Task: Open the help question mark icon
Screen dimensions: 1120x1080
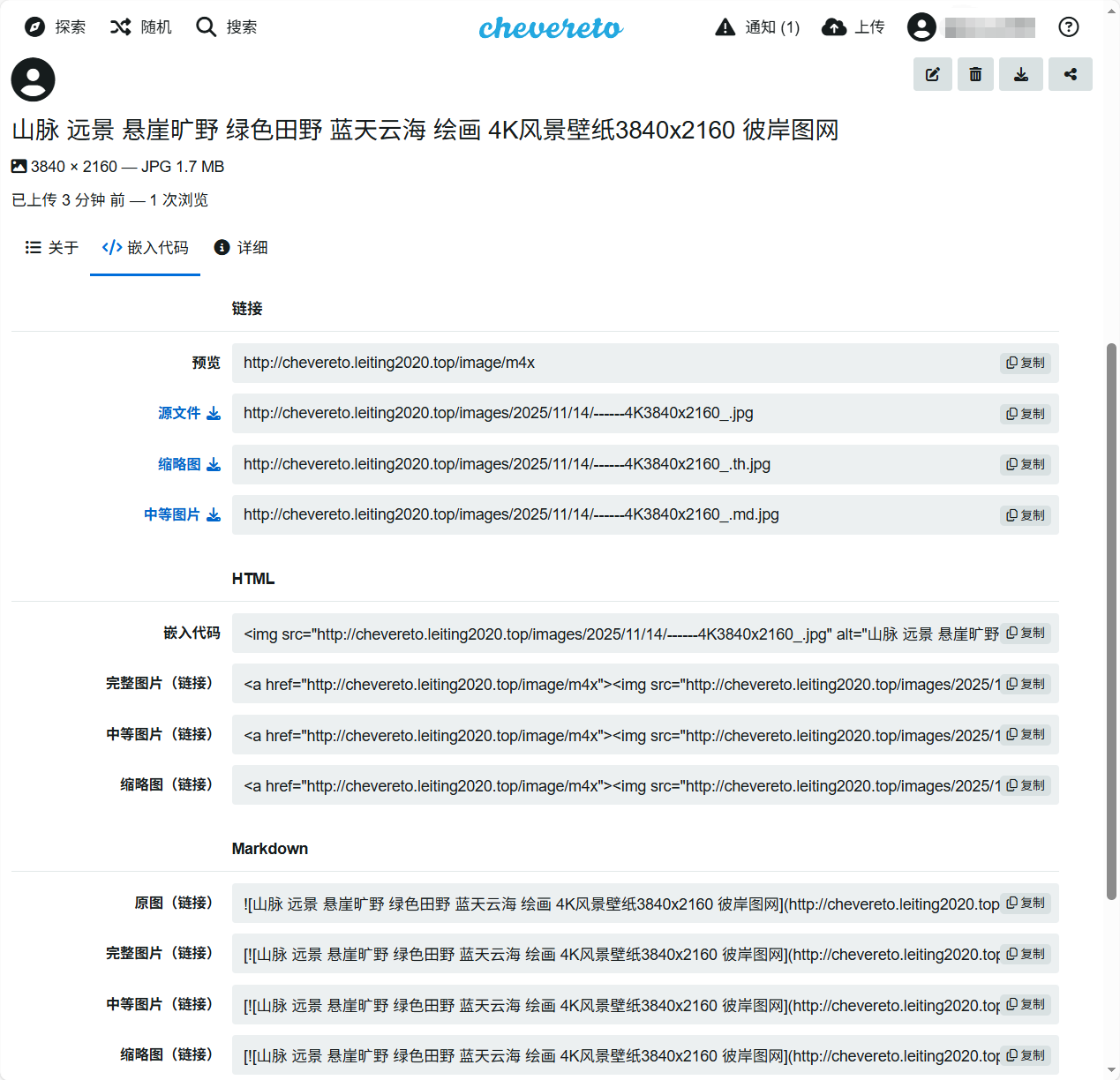Action: (x=1068, y=27)
